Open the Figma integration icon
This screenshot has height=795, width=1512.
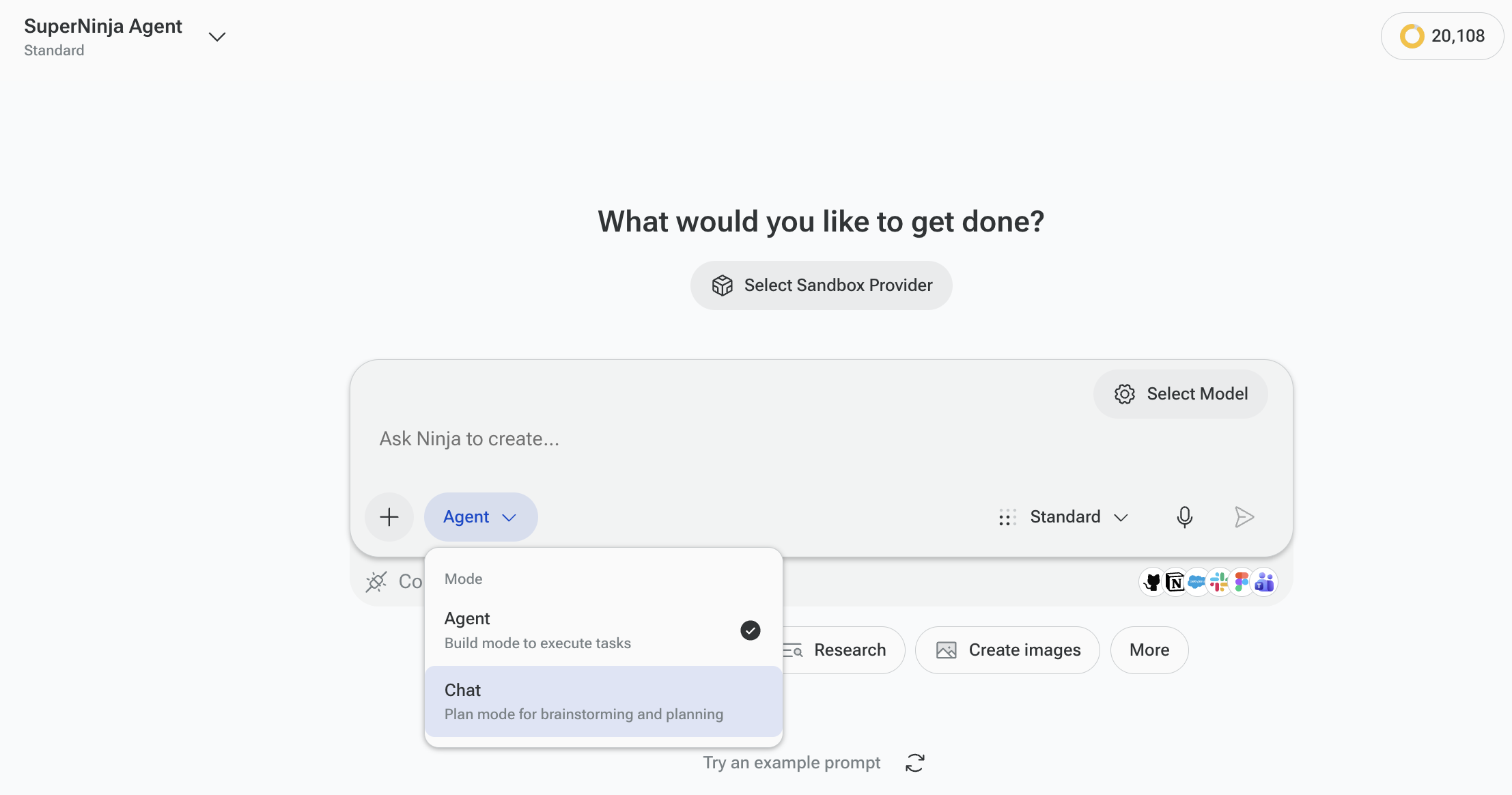(1242, 582)
